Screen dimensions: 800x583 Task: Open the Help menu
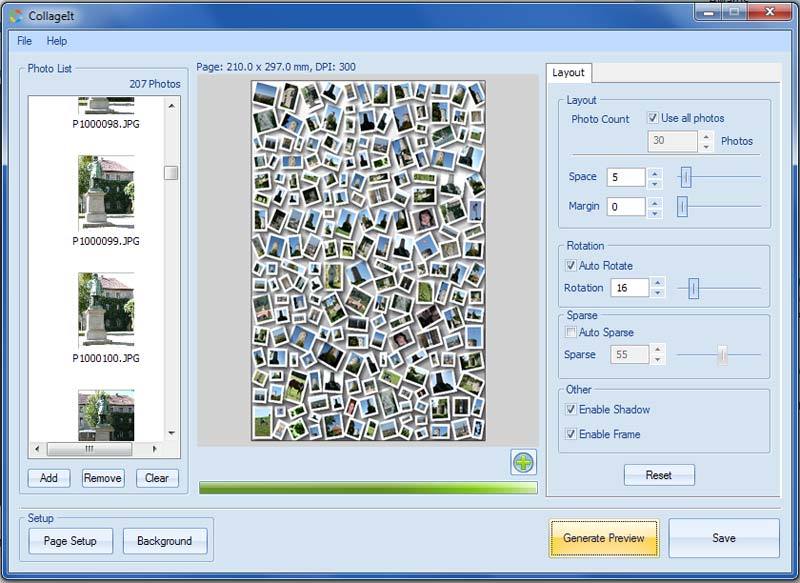click(57, 41)
